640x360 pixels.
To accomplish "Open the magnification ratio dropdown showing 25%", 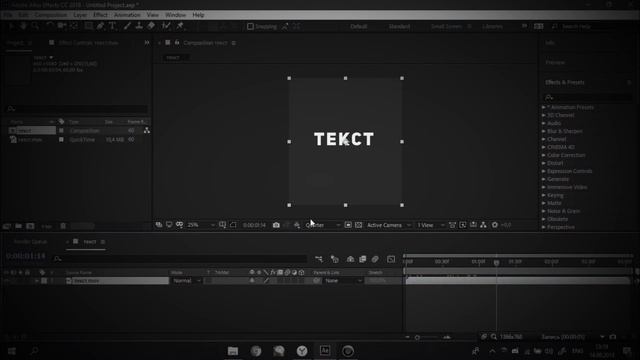I will pyautogui.click(x=201, y=225).
